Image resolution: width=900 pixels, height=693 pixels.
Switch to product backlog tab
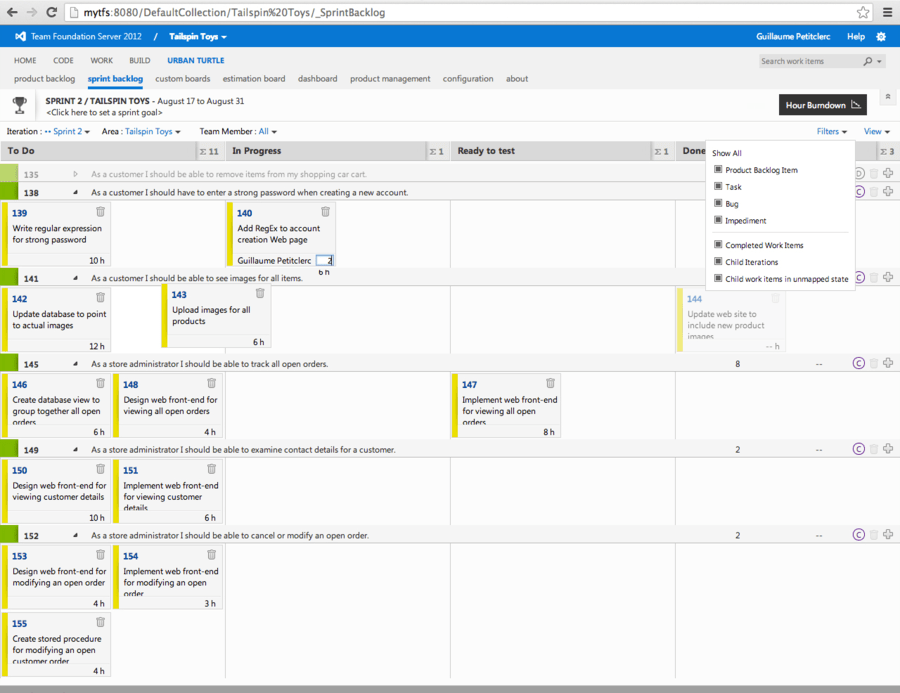(x=45, y=79)
